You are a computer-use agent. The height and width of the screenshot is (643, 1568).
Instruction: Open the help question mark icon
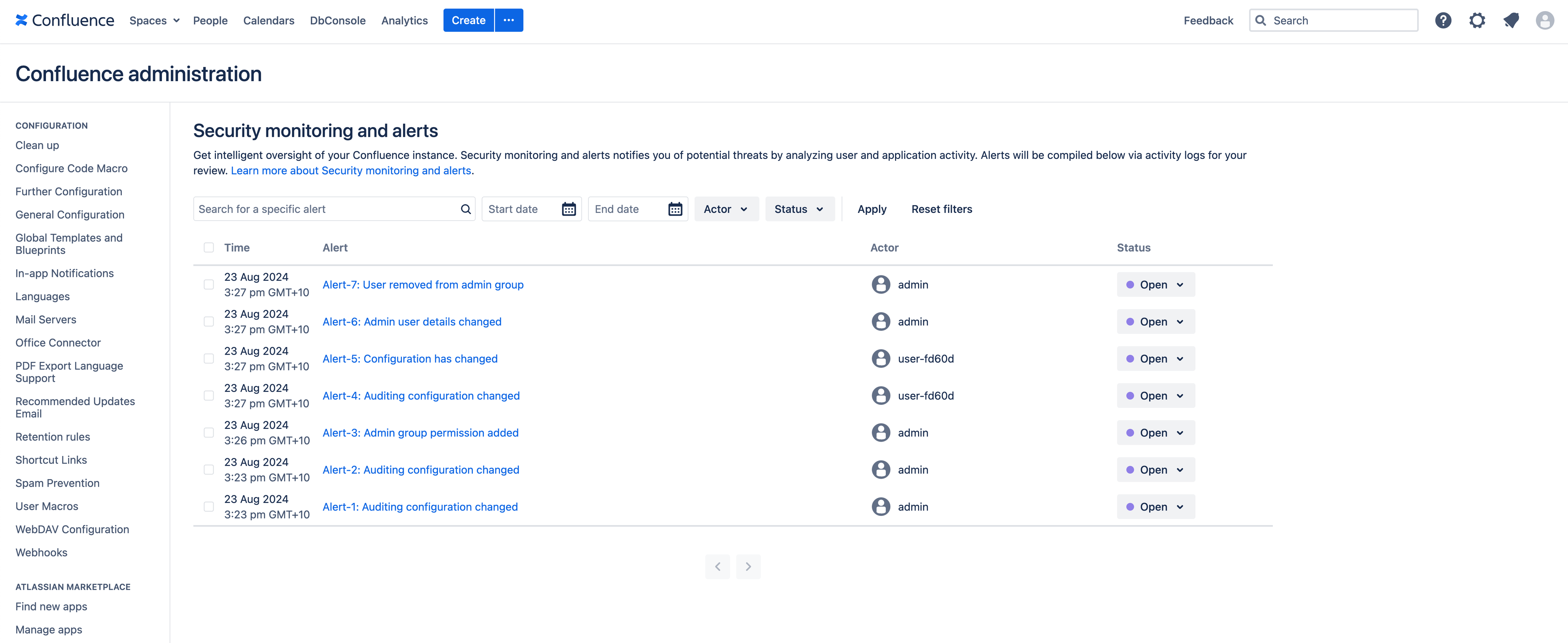1442,20
